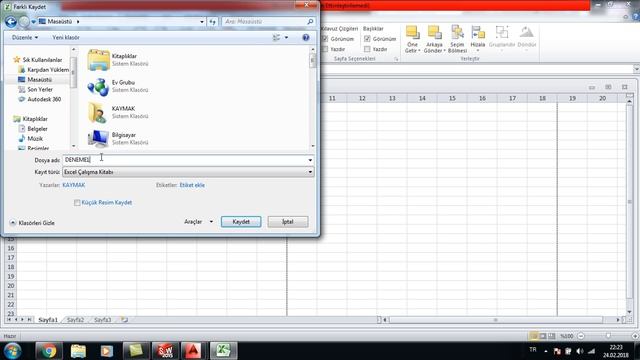Click the search magnifier in Ara: Masaüstü box
Image resolution: width=640 pixels, height=360 pixels.
[310, 22]
